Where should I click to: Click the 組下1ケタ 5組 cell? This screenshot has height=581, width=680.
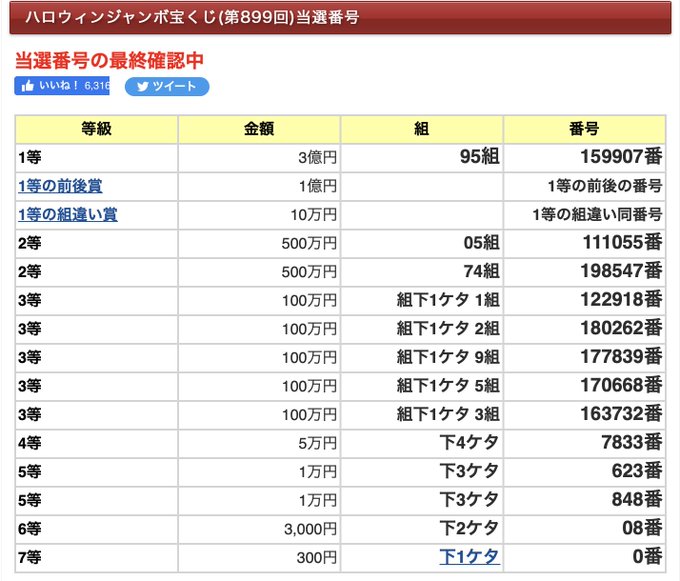(422, 386)
